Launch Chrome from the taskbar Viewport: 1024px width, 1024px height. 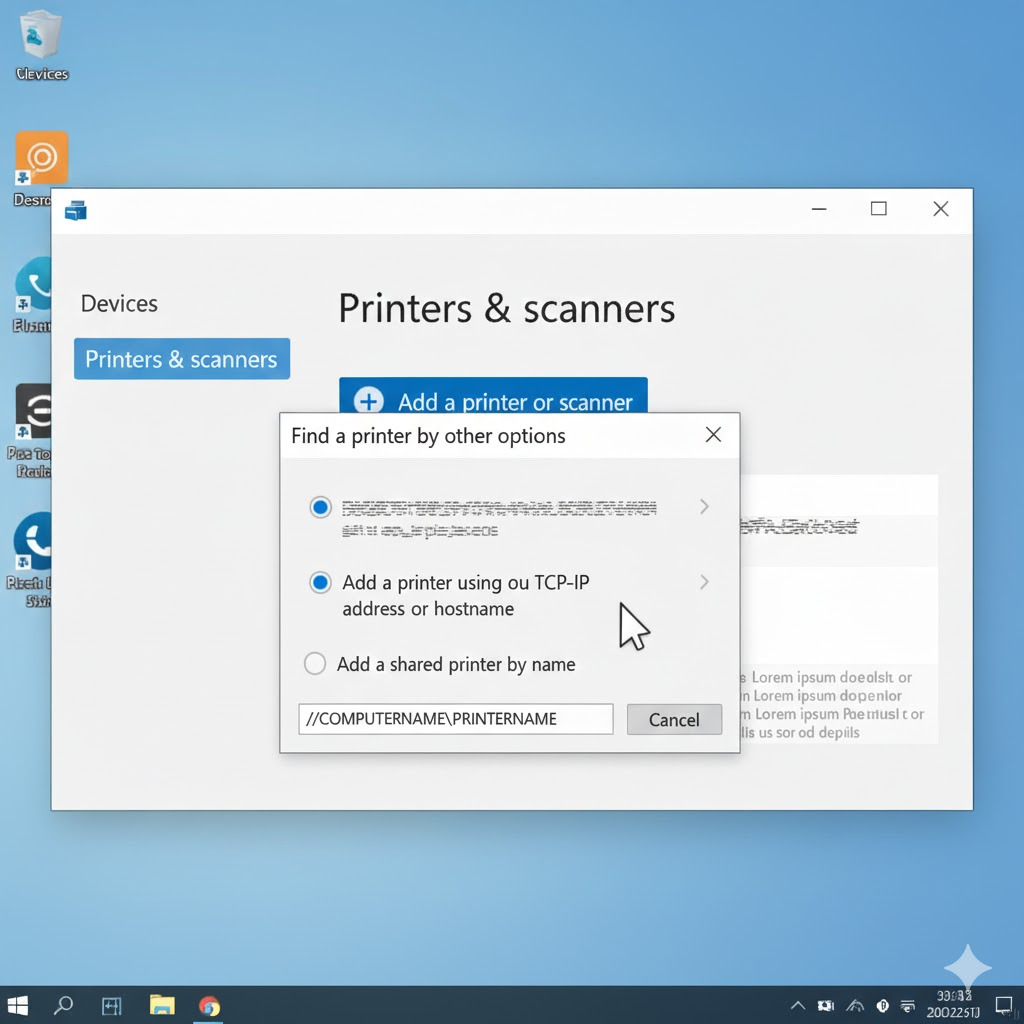(209, 1005)
